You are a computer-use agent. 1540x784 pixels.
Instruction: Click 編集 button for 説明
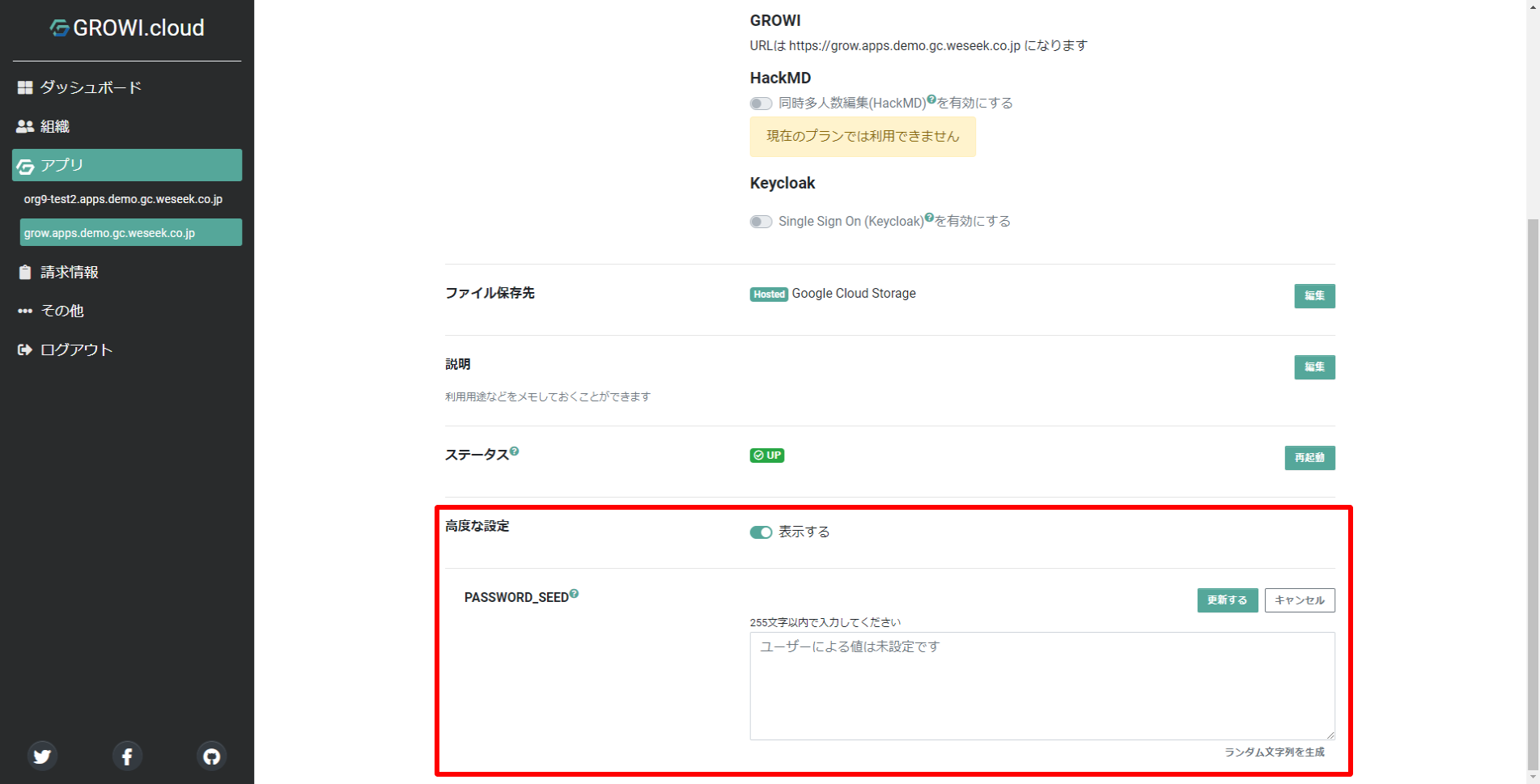[1314, 367]
